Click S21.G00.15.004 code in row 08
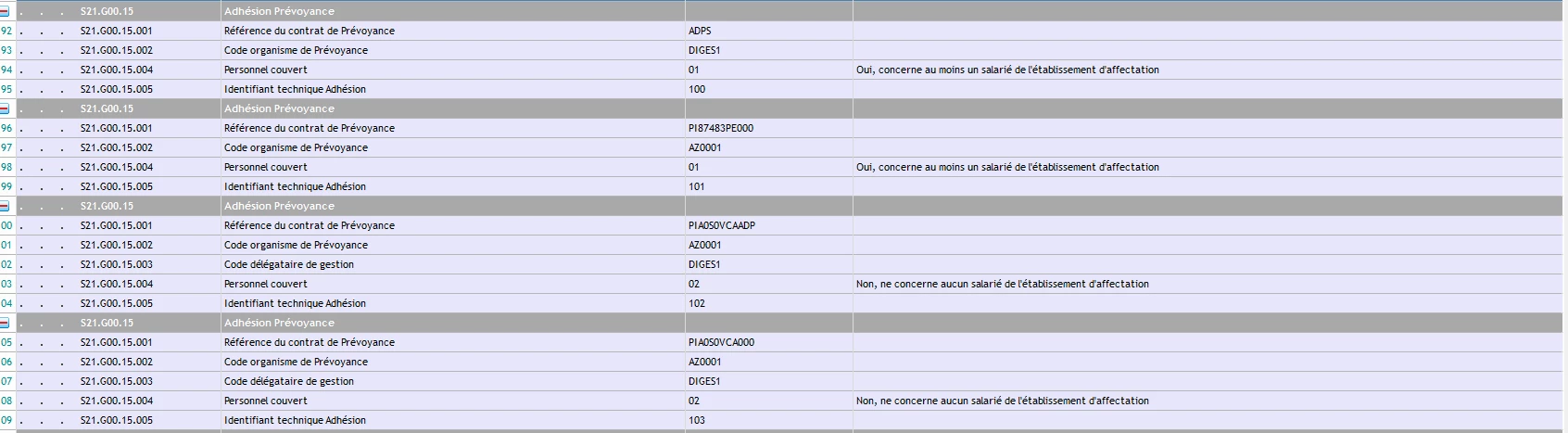 click(x=117, y=401)
